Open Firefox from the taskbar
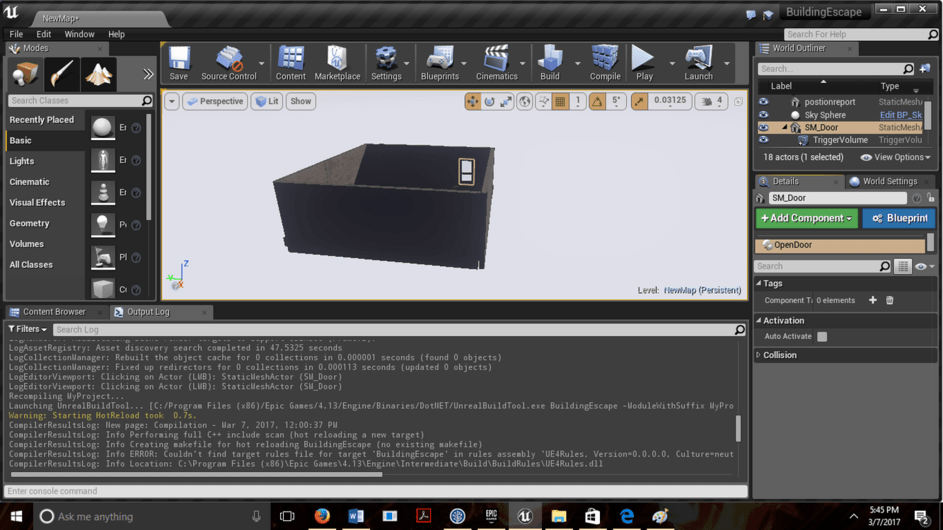Viewport: 943px width, 530px height. point(322,516)
